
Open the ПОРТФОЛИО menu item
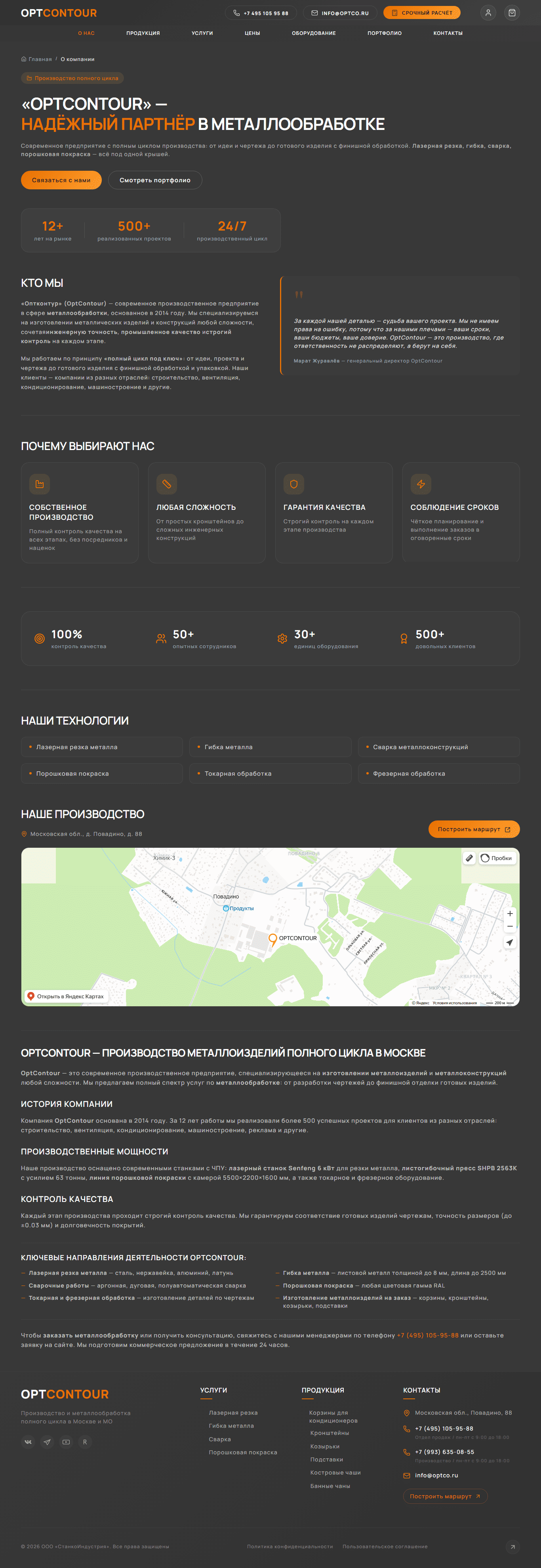(385, 34)
